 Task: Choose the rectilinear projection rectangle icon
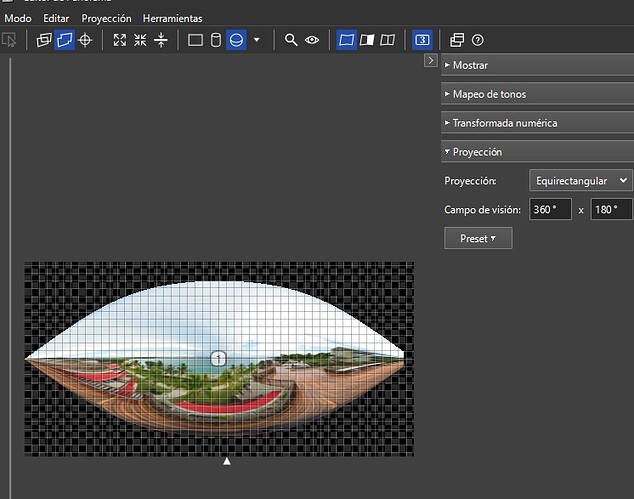(196, 40)
